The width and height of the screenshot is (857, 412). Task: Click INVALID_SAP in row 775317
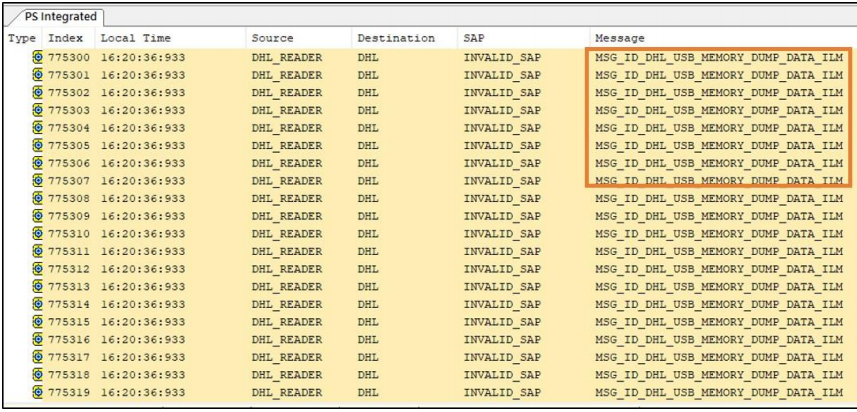pyautogui.click(x=502, y=358)
